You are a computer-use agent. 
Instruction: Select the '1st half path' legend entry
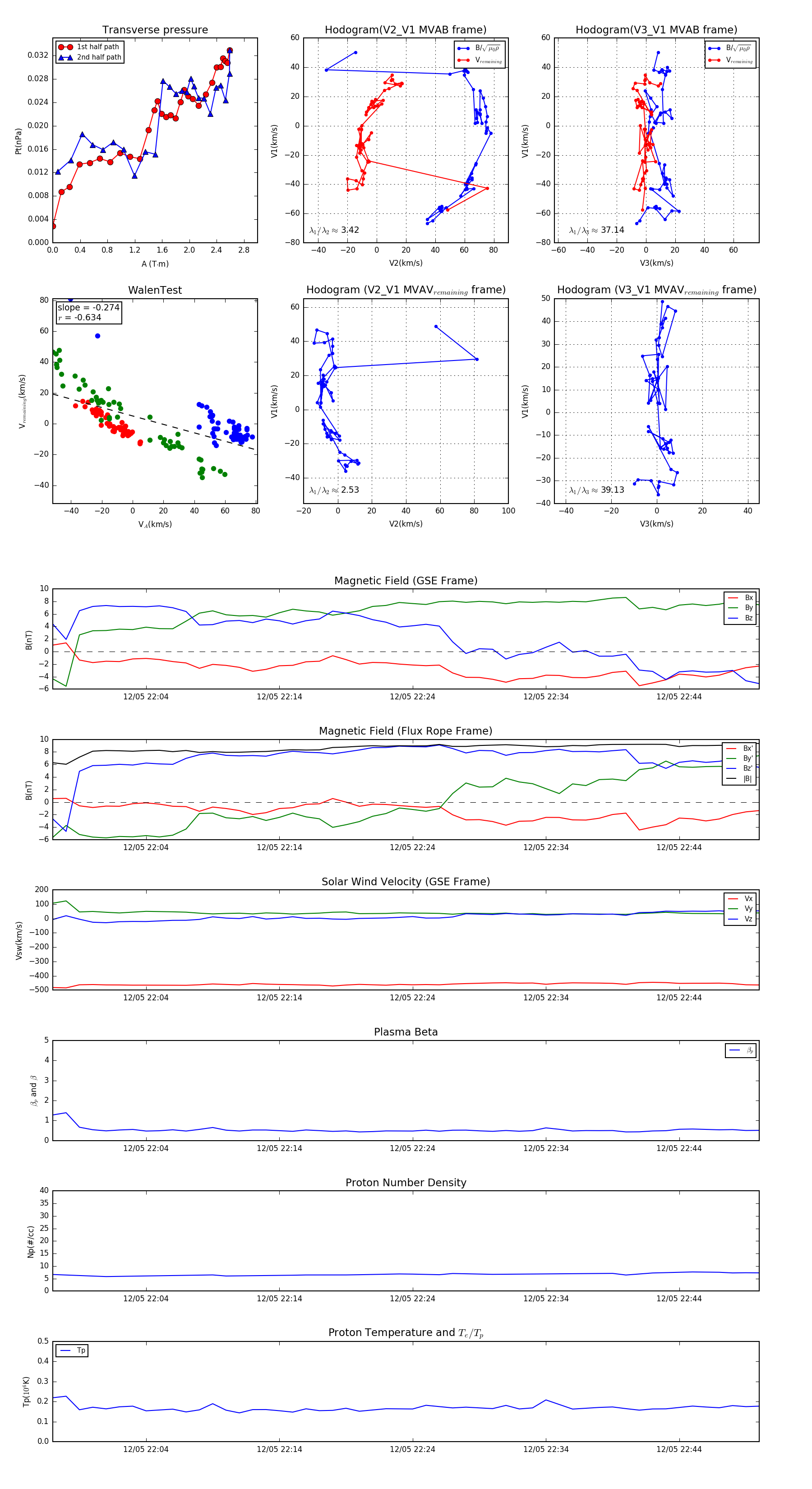point(90,47)
